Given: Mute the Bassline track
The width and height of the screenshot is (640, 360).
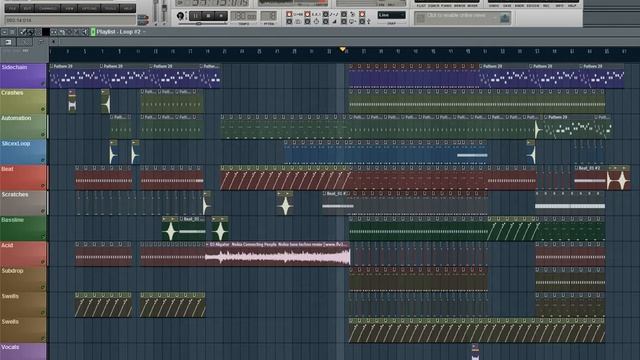Looking at the screenshot, I should tap(42, 236).
